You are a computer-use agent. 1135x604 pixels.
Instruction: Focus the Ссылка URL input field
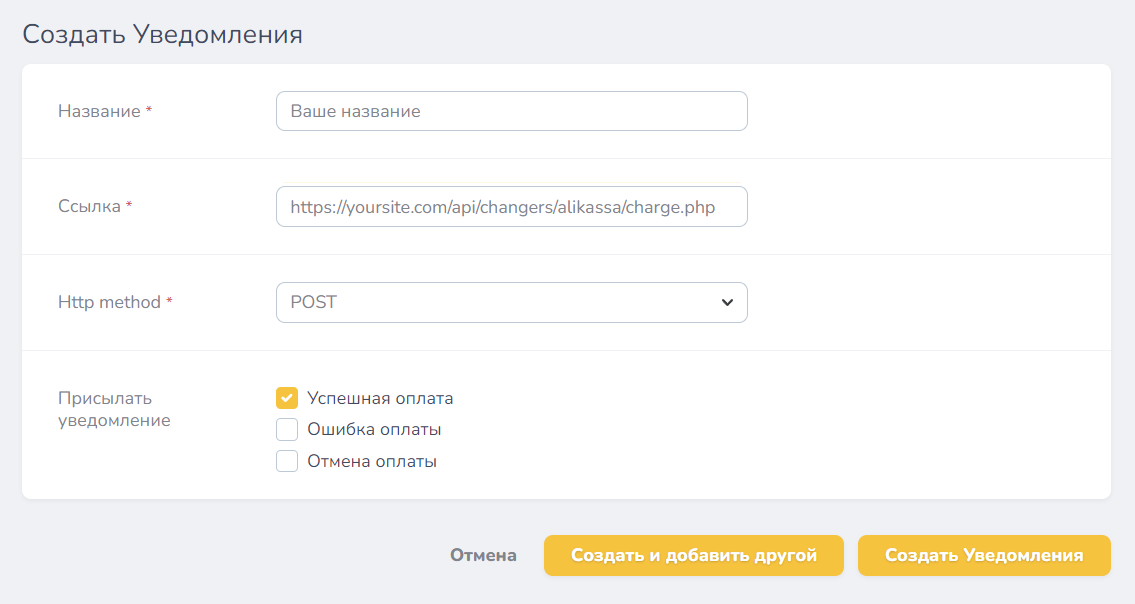(x=511, y=207)
